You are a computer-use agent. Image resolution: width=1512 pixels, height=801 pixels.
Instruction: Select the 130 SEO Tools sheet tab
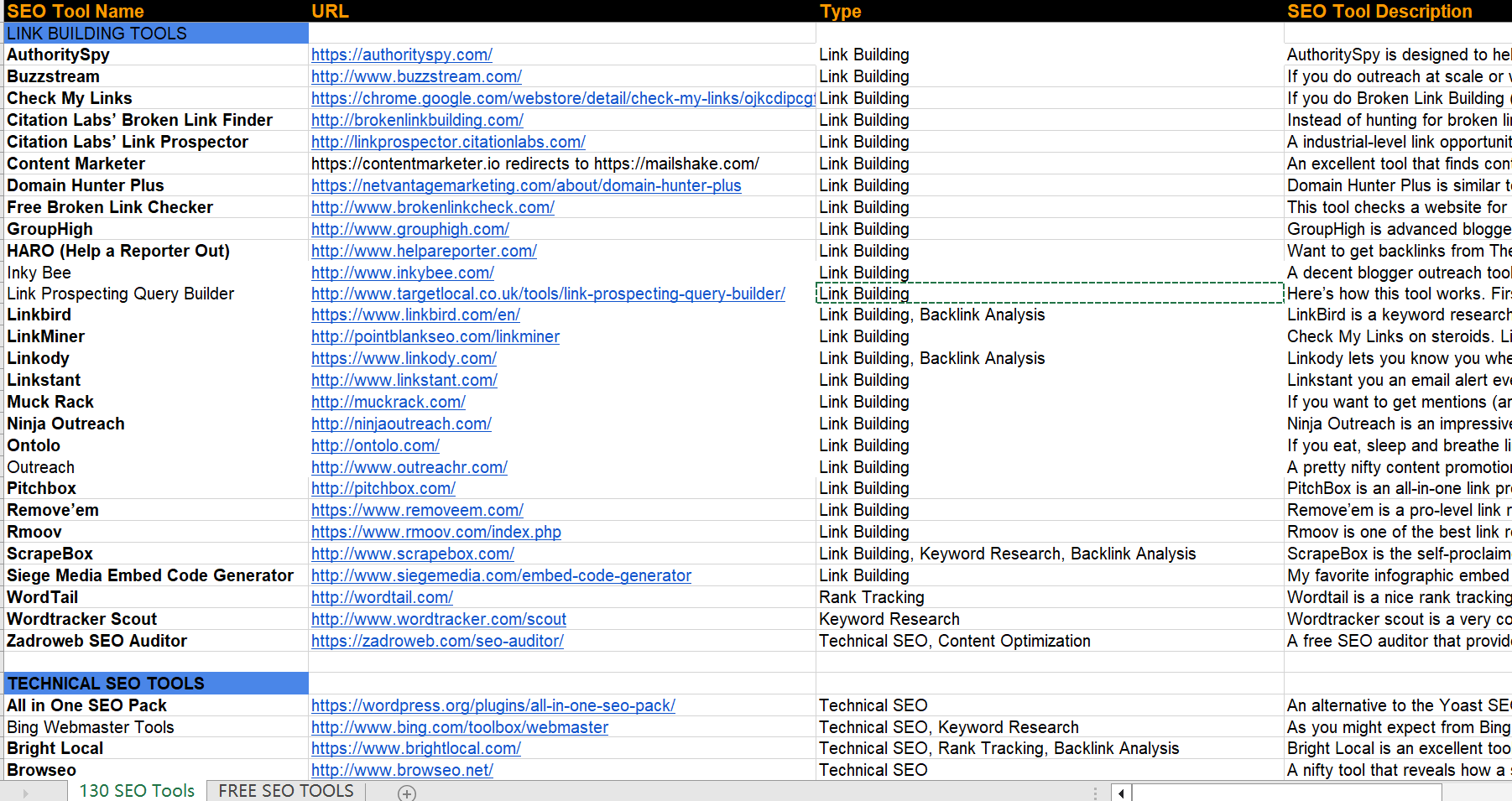(x=137, y=791)
